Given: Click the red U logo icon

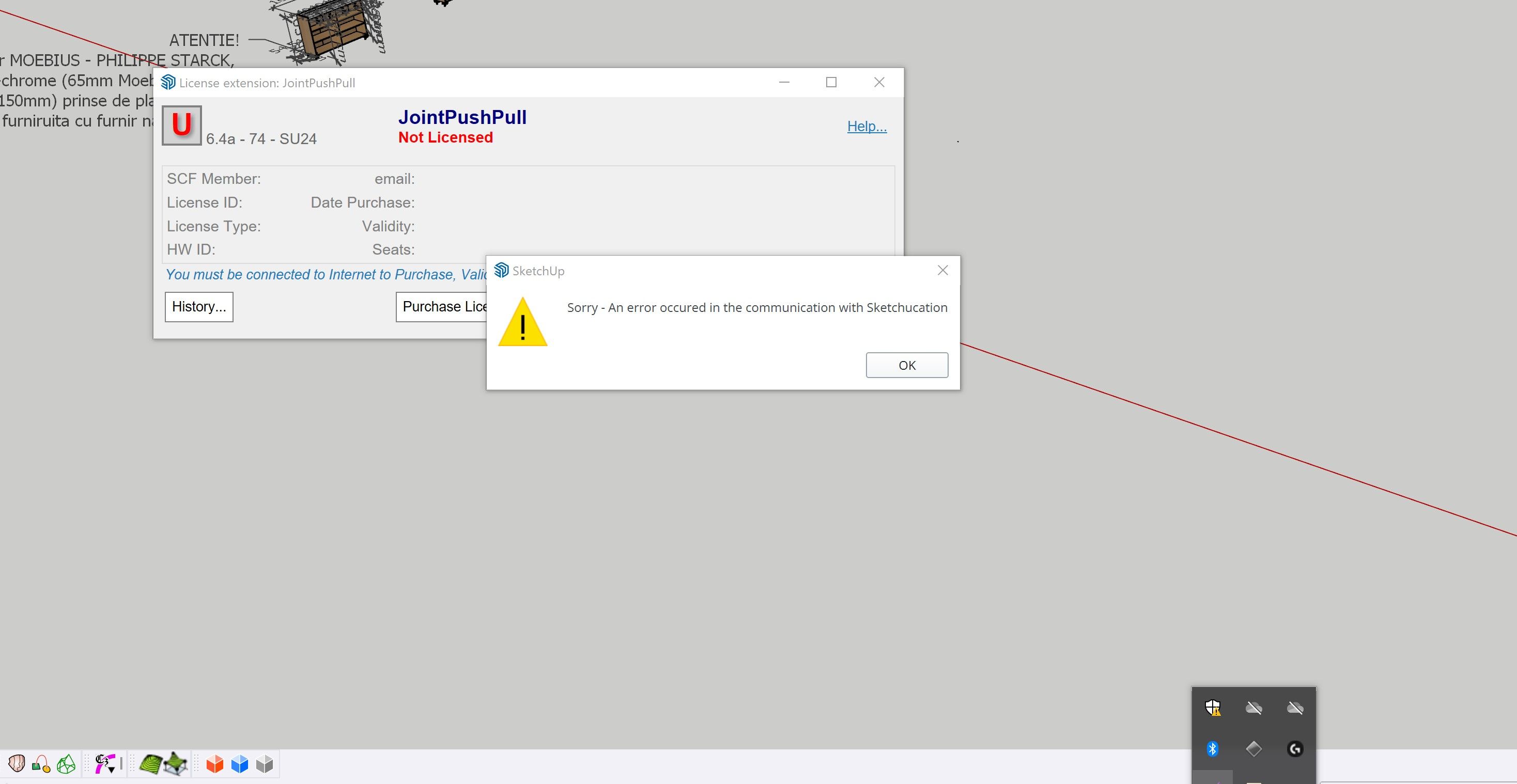Looking at the screenshot, I should [182, 126].
